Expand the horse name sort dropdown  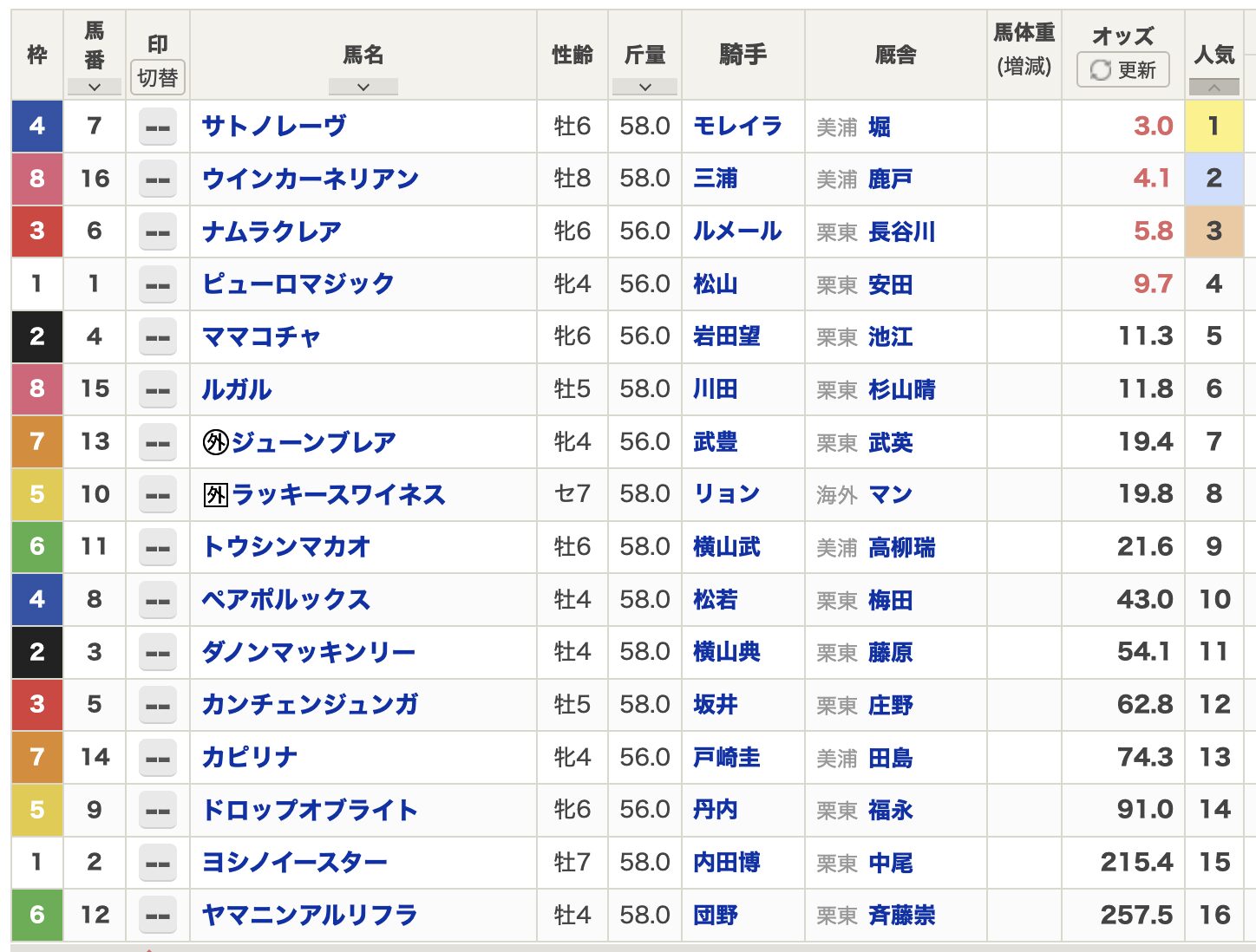click(x=363, y=87)
